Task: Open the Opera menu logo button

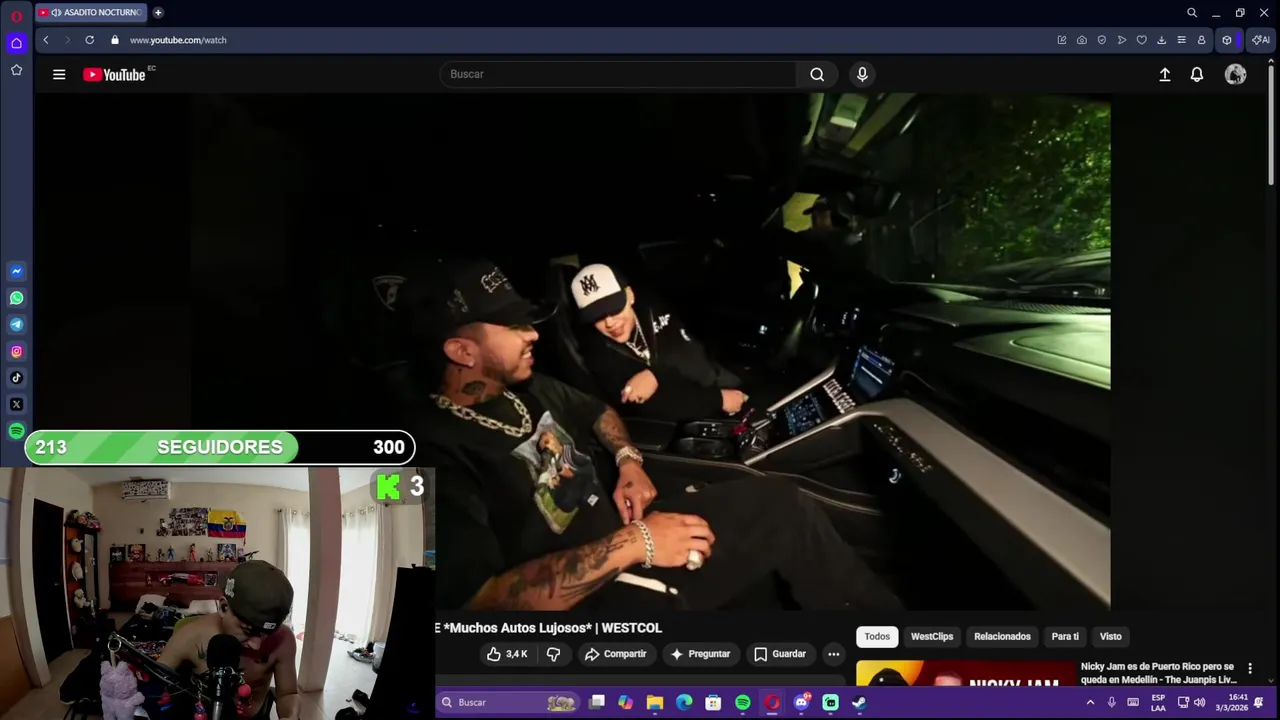Action: 16,16
